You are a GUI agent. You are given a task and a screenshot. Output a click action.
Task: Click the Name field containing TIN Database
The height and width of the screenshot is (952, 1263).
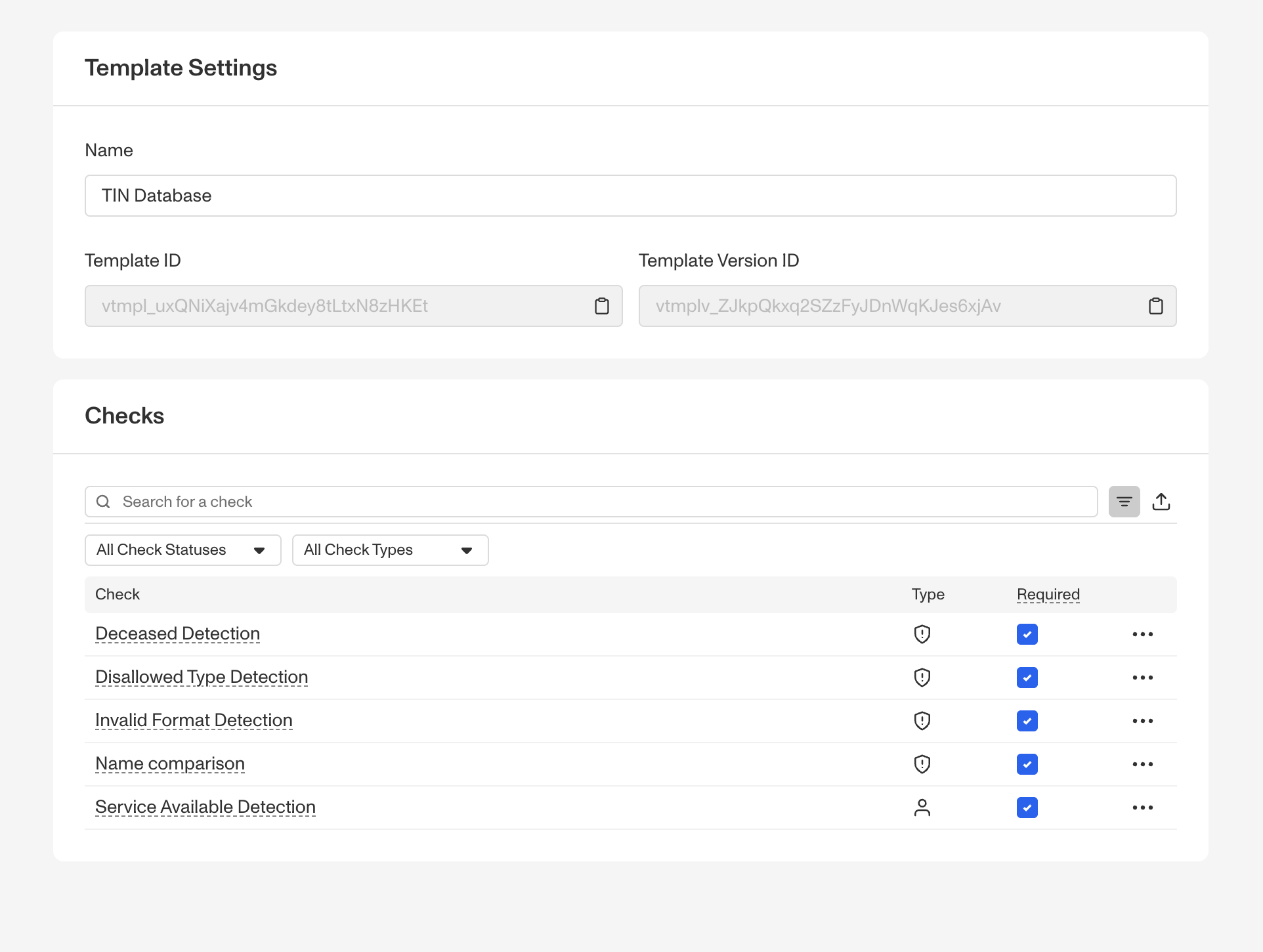(630, 196)
